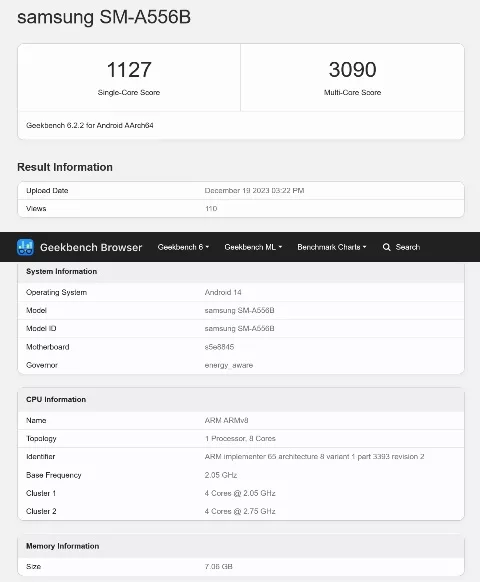The image size is (480, 582).
Task: Click the Memory Information header
Action: pyautogui.click(x=62, y=546)
